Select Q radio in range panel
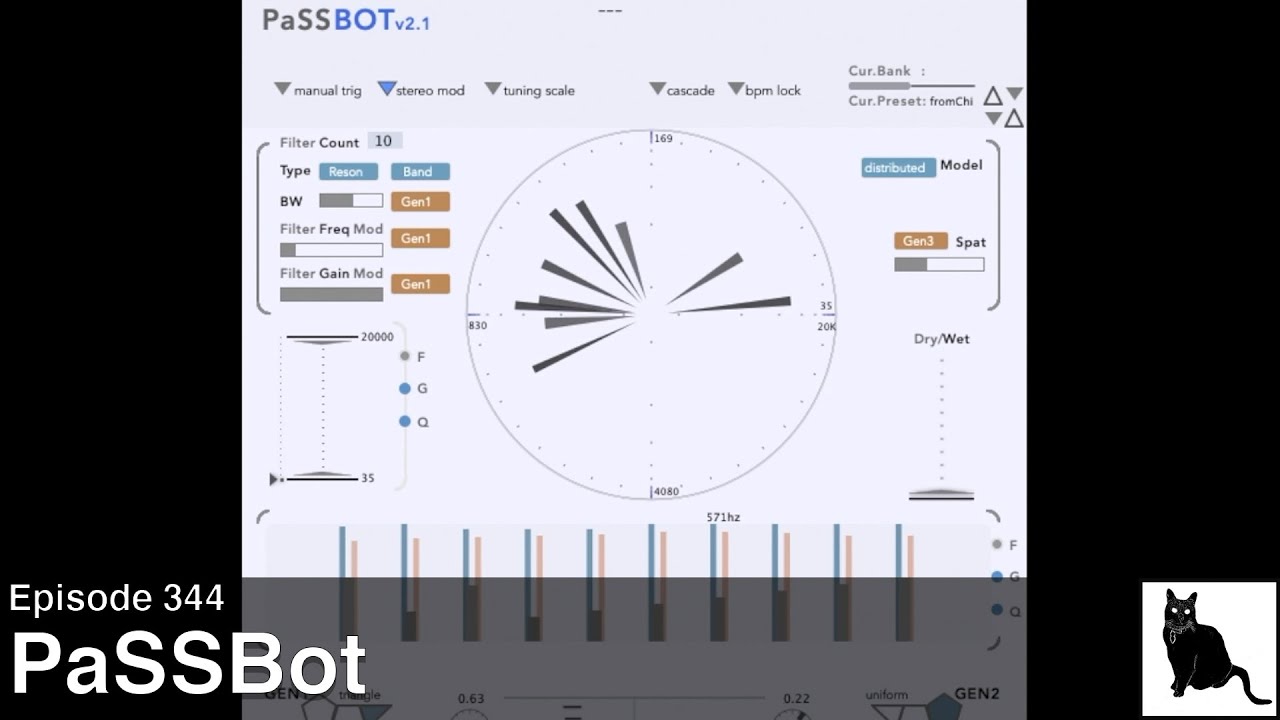1280x720 pixels. [405, 421]
